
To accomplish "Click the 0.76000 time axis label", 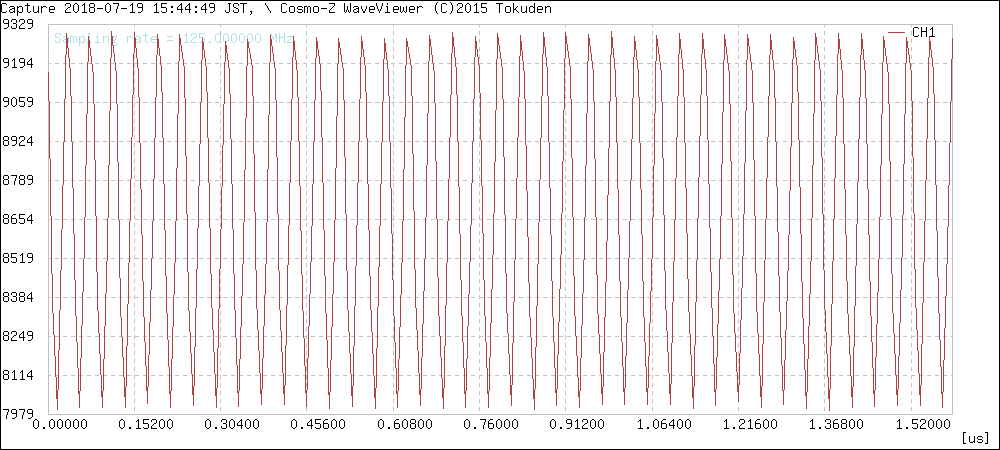I will tap(491, 425).
